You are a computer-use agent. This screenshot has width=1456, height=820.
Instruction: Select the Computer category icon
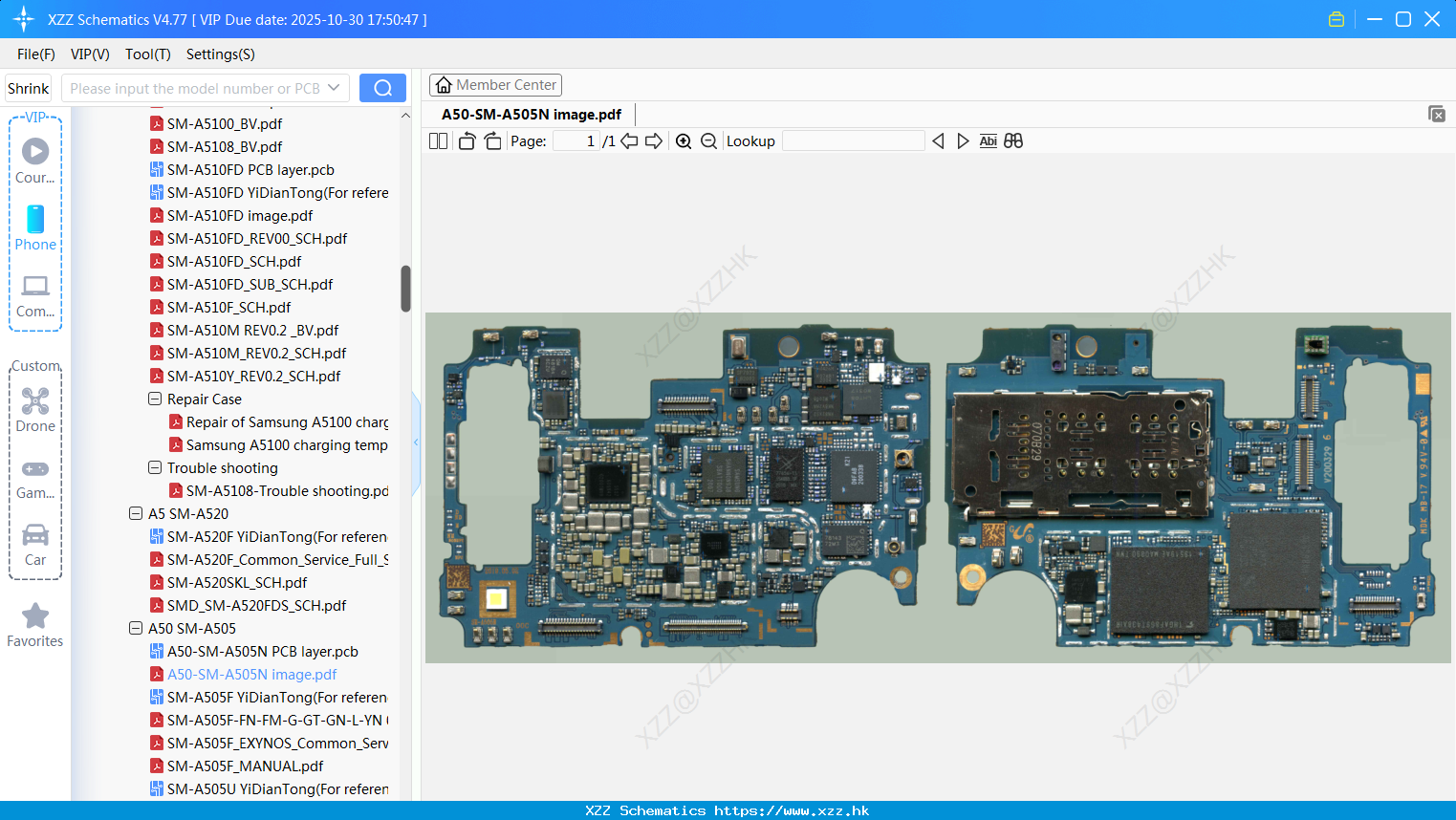[x=35, y=295]
